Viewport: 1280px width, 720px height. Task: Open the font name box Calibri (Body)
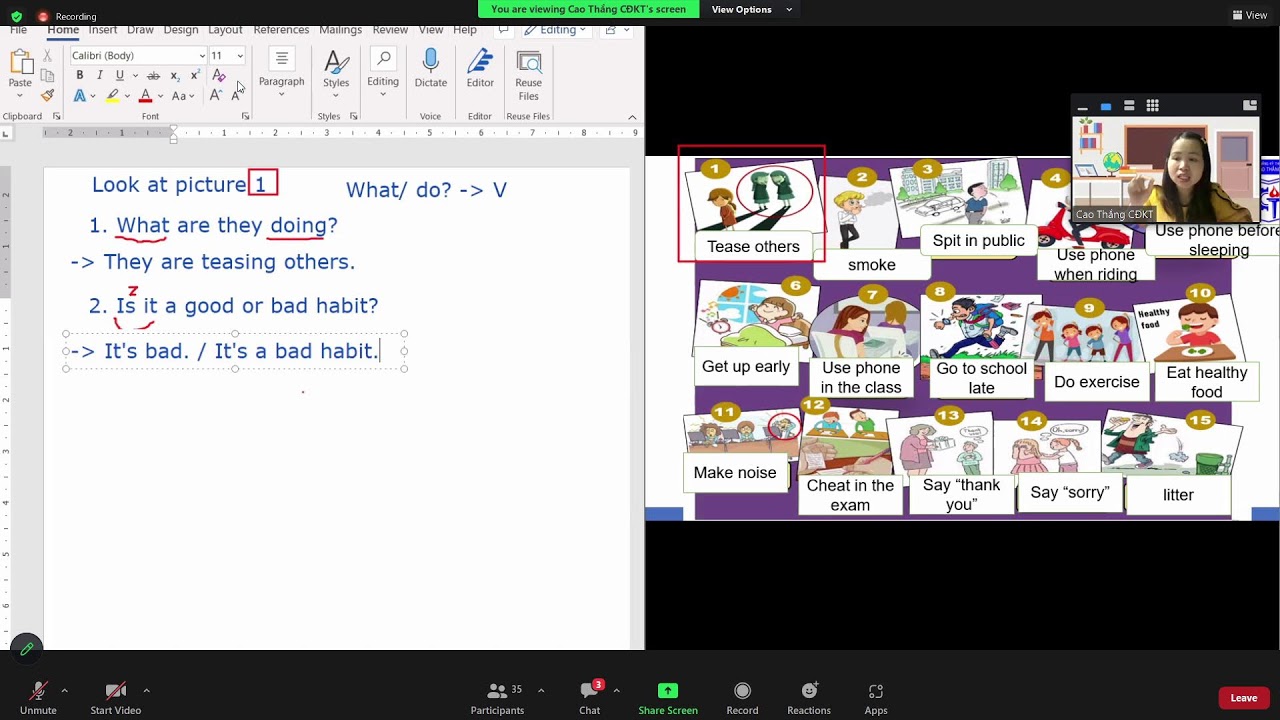pos(137,56)
